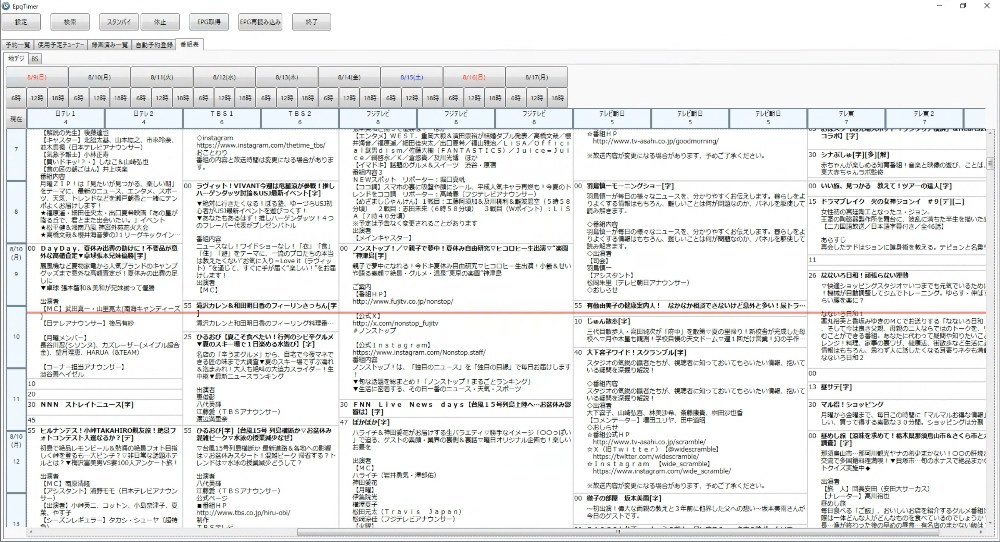Open the 使用予定チューナー tab
Screen dimensions: 1000x542
pyautogui.click(x=60, y=45)
